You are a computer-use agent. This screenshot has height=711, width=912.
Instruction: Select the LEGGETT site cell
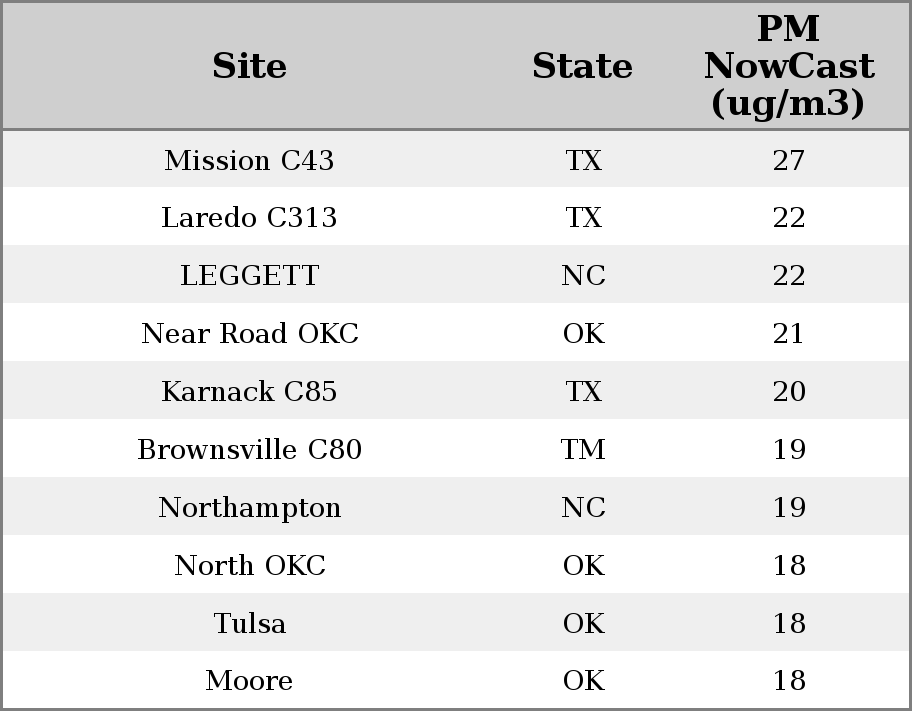[x=249, y=276]
